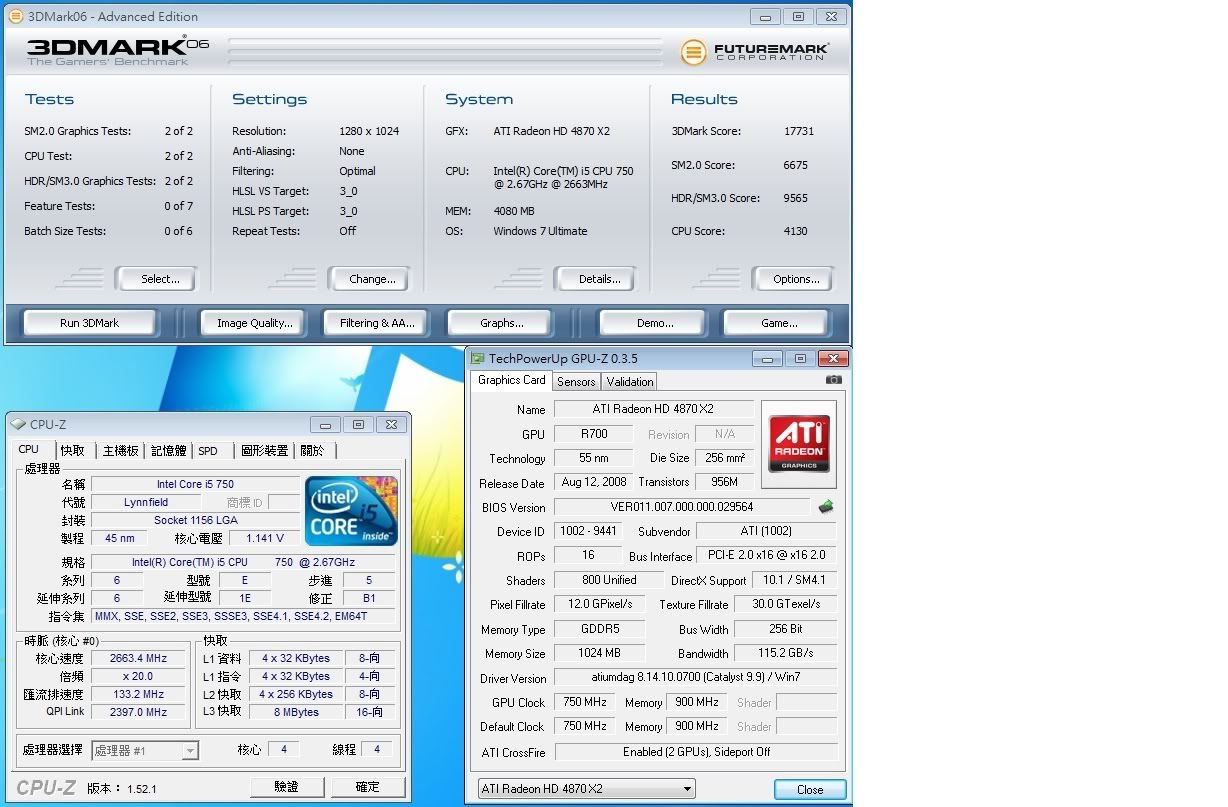Click the ATI Radeon logo

point(799,444)
